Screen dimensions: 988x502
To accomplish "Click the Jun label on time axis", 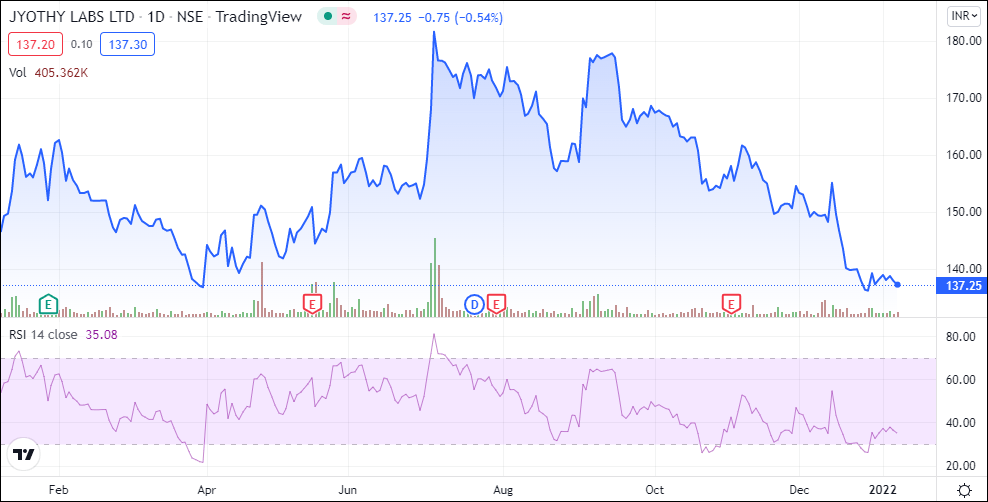I will coord(348,490).
